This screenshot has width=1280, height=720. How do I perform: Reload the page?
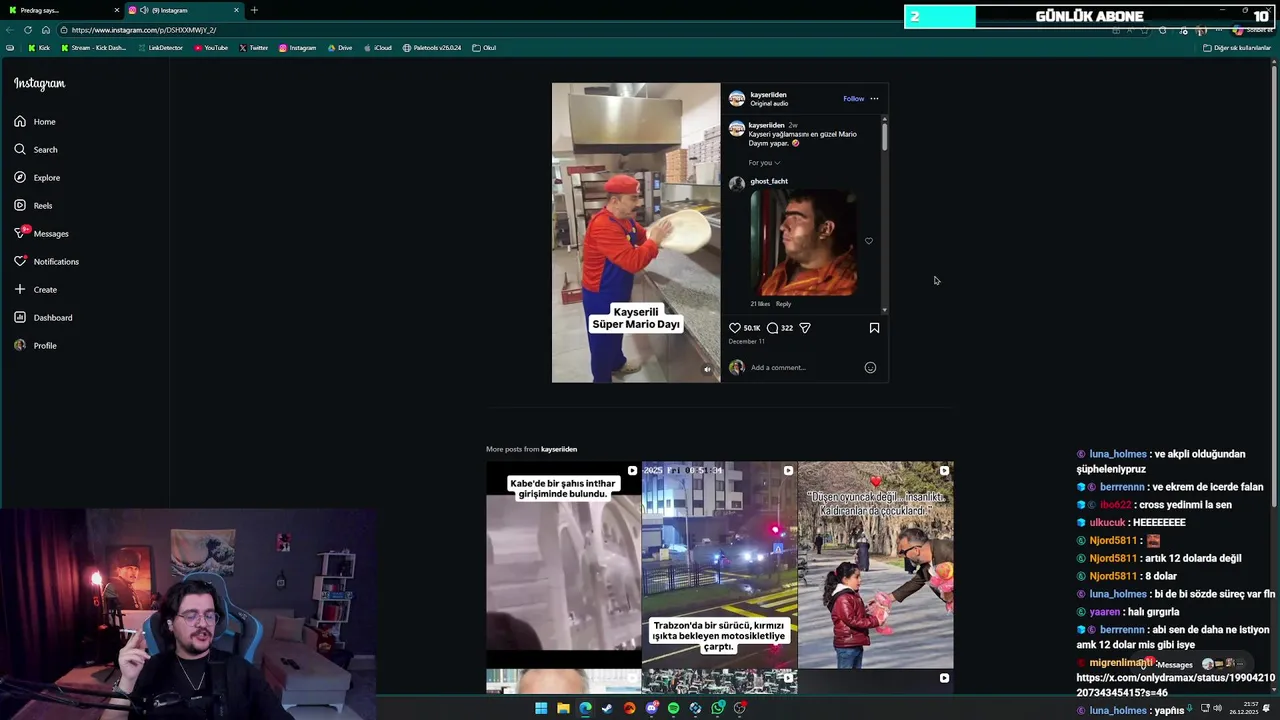pyautogui.click(x=28, y=30)
